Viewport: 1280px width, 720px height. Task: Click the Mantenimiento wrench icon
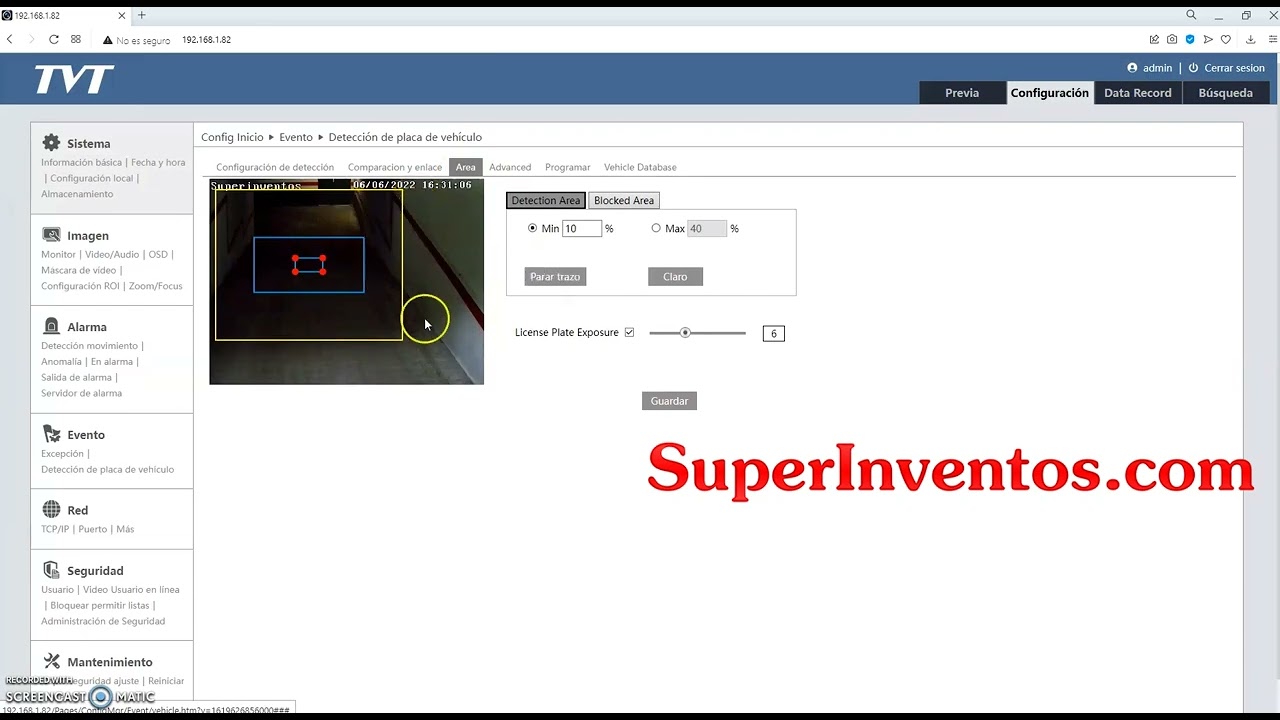51,661
